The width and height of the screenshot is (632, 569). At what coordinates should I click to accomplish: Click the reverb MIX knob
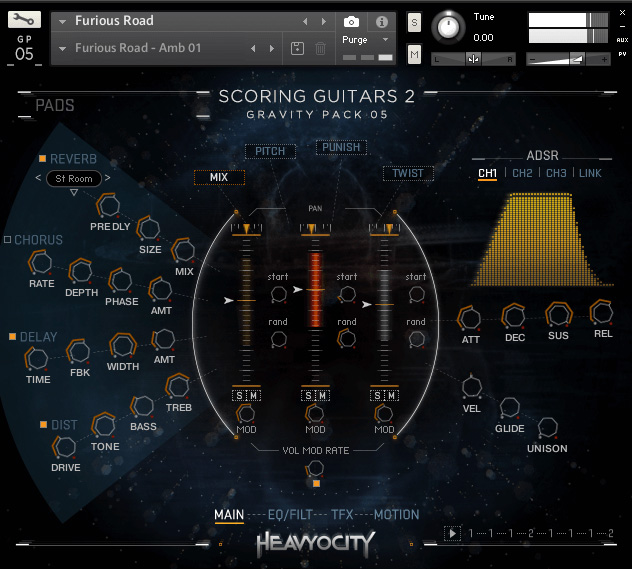click(x=184, y=250)
